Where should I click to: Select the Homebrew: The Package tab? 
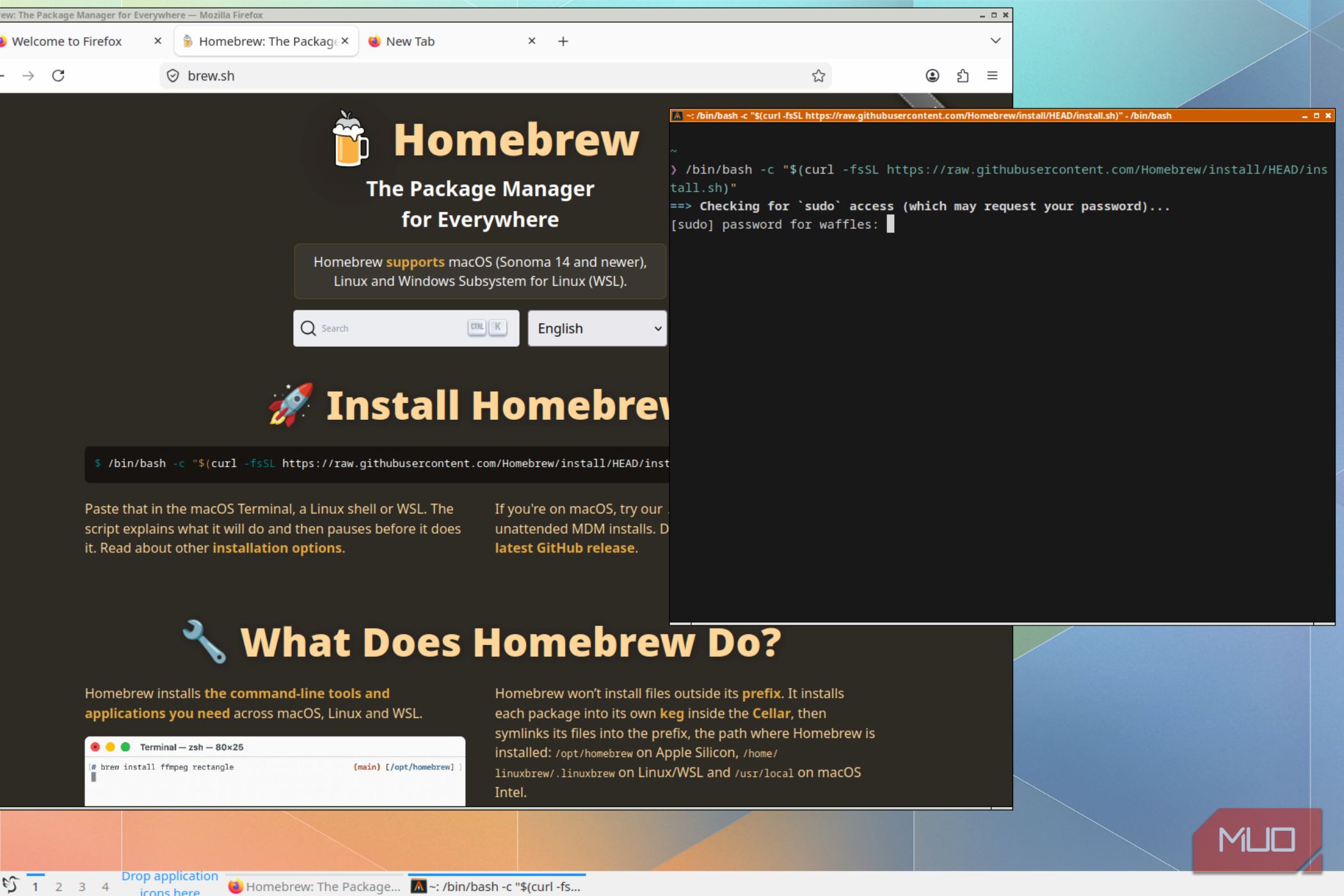(267, 41)
